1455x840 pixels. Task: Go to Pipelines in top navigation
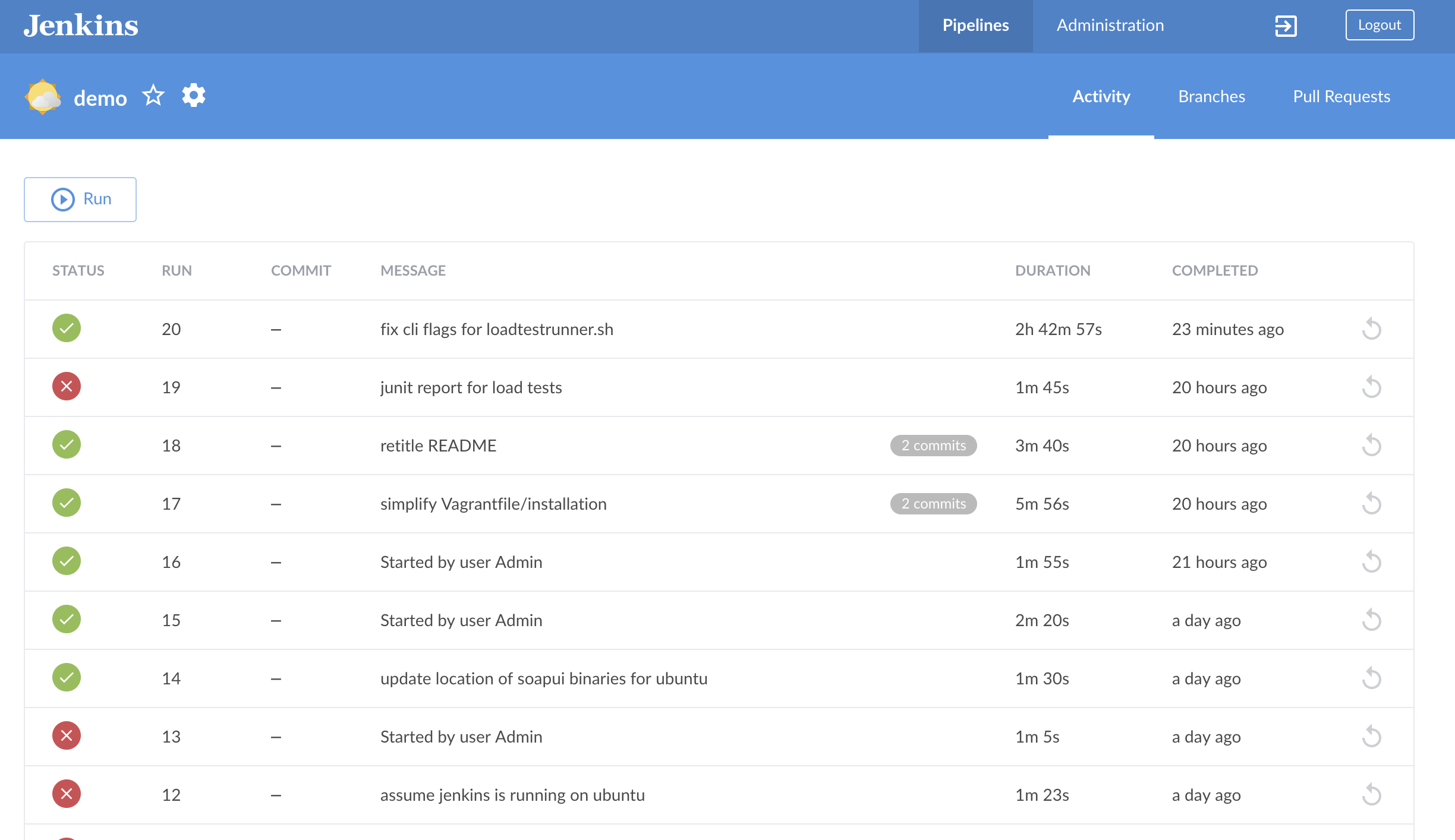(x=975, y=26)
